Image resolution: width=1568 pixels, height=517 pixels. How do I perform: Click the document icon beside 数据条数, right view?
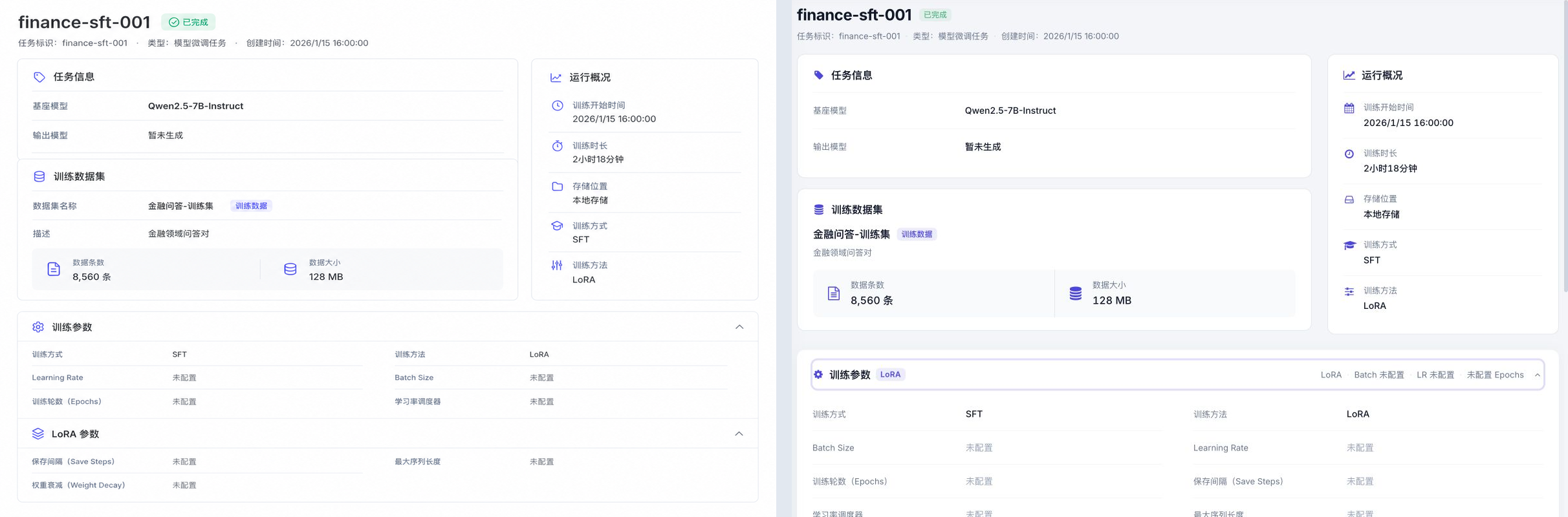(x=834, y=293)
